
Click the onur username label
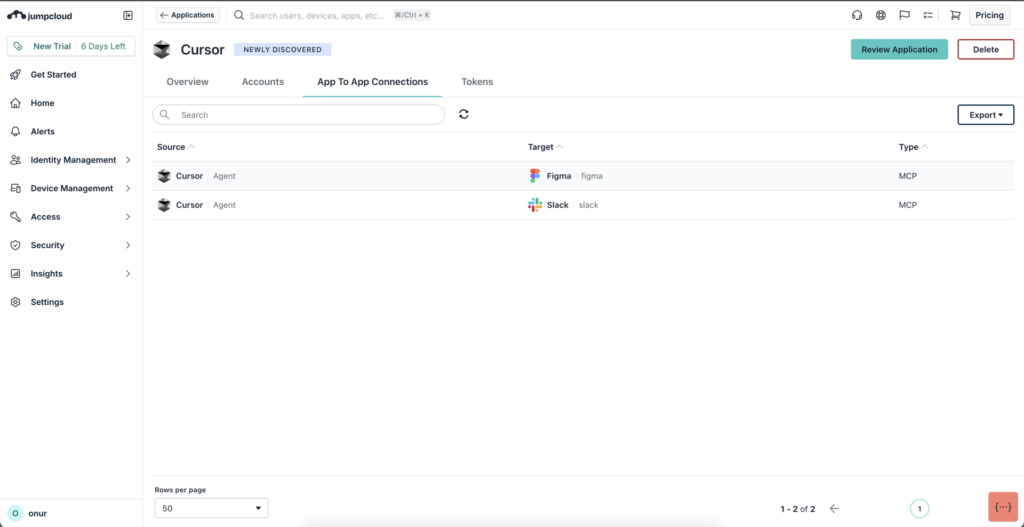[39, 513]
